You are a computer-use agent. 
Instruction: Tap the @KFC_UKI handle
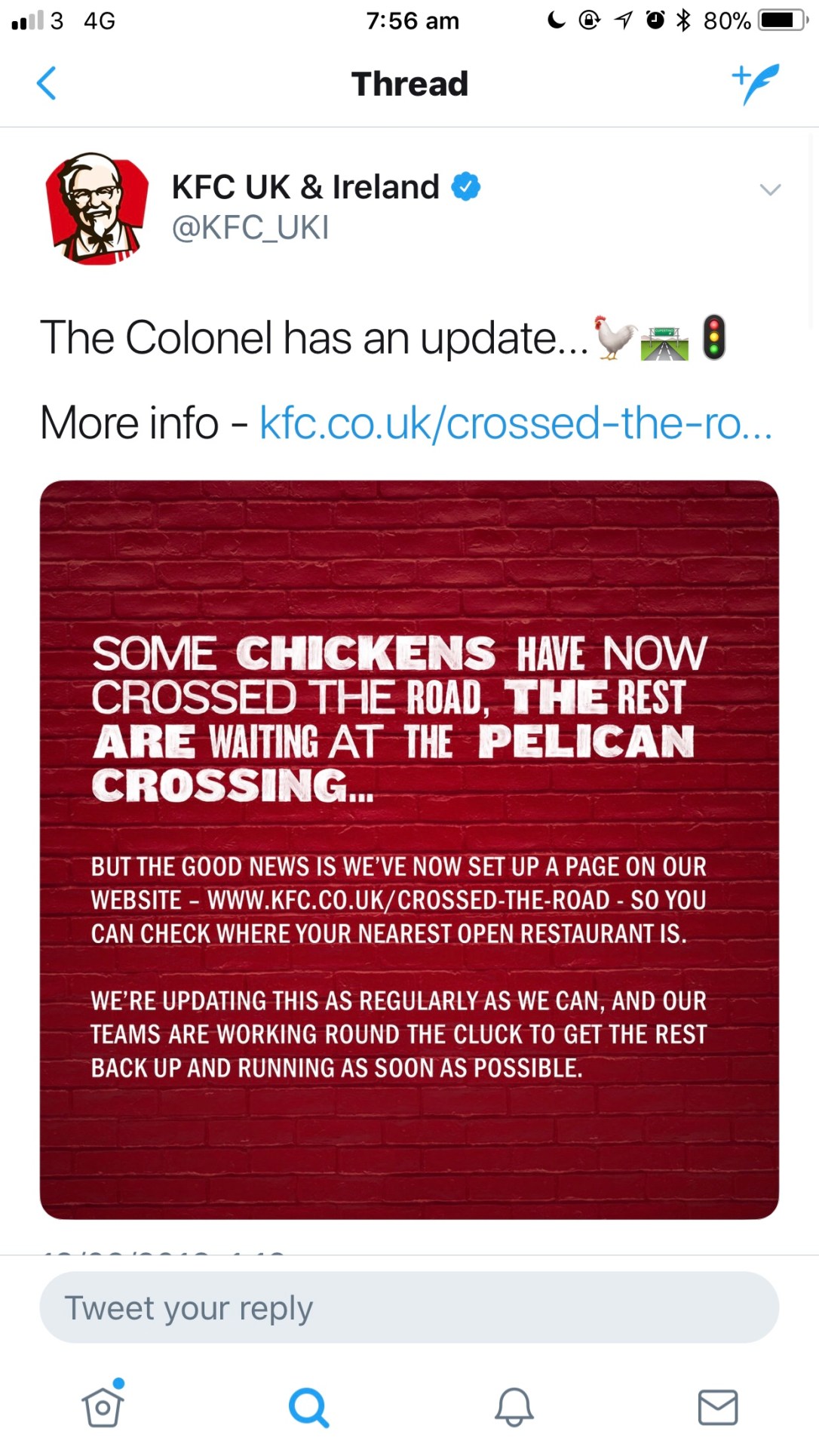click(x=250, y=227)
